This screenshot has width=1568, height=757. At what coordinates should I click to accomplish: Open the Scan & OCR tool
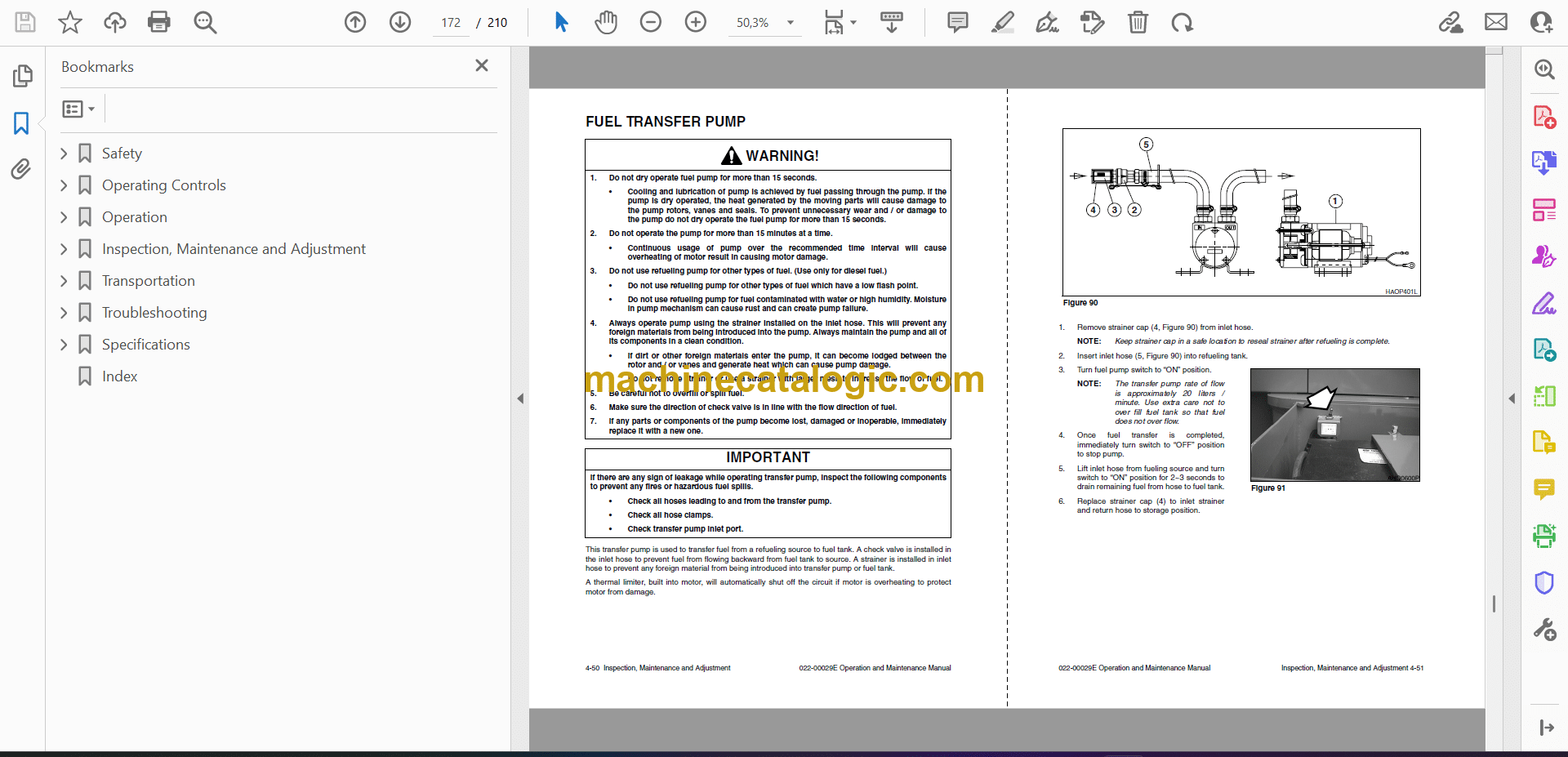(1544, 536)
